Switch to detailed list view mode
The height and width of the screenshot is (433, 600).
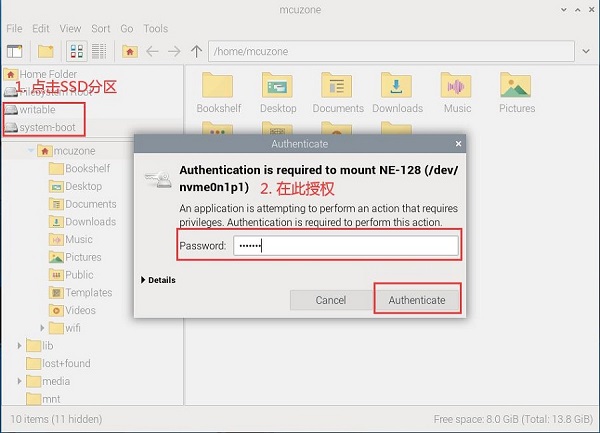[99, 51]
